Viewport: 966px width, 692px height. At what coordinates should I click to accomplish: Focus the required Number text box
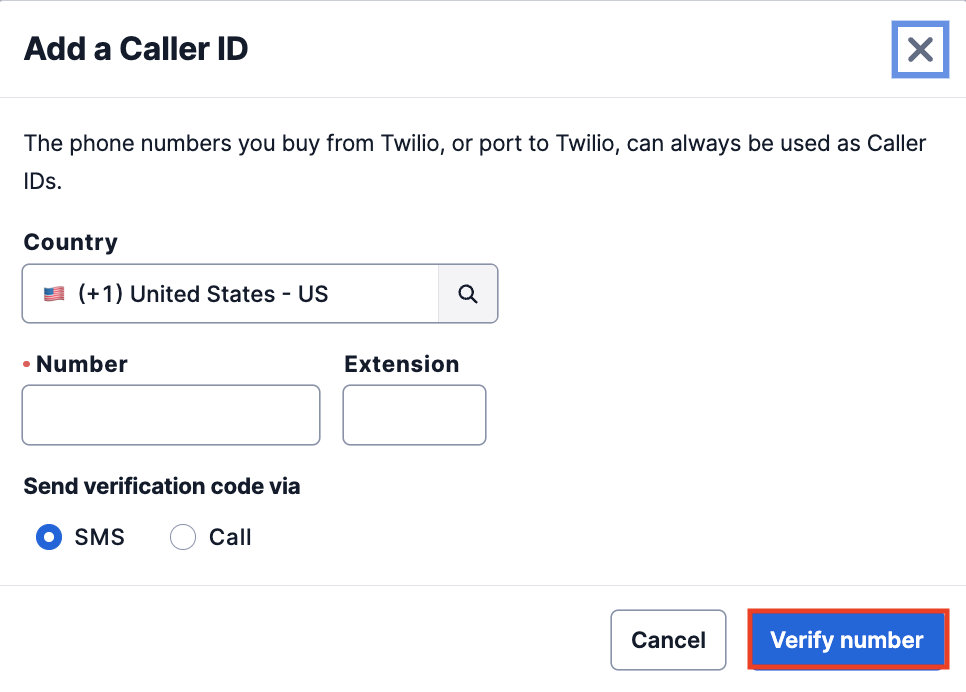click(x=170, y=414)
